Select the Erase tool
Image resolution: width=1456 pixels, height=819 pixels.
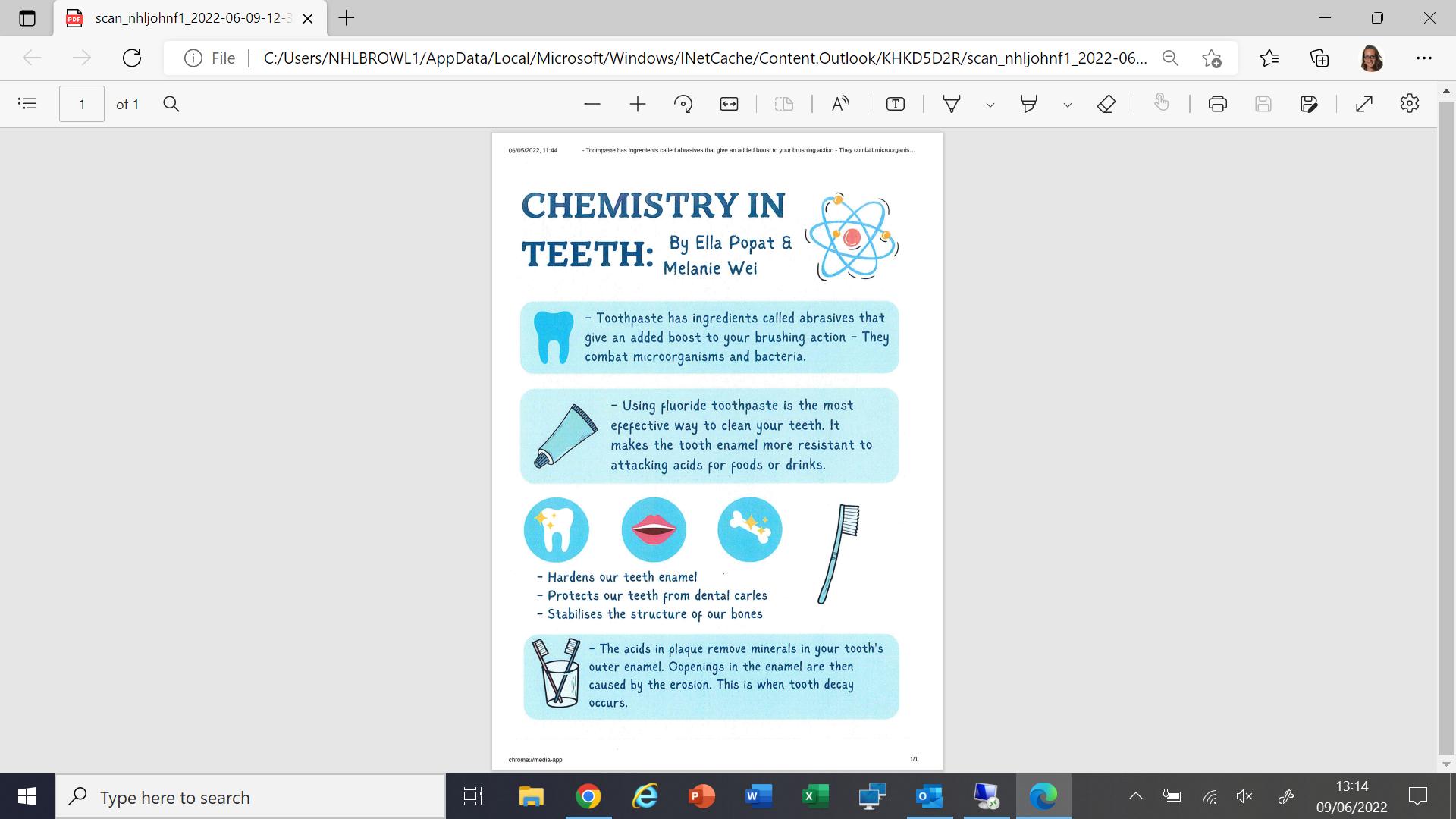tap(1106, 104)
